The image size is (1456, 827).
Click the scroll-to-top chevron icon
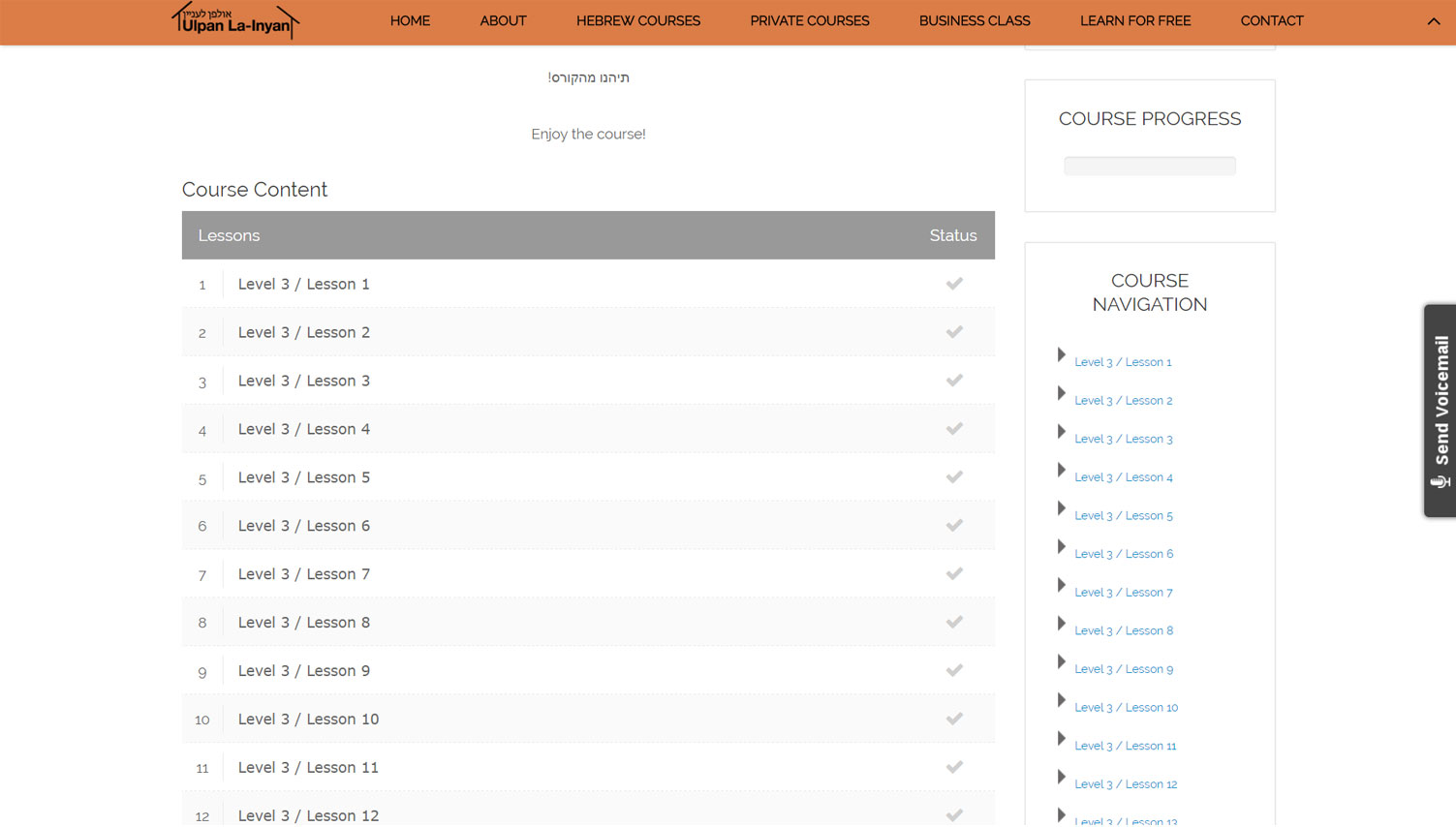(x=1433, y=21)
